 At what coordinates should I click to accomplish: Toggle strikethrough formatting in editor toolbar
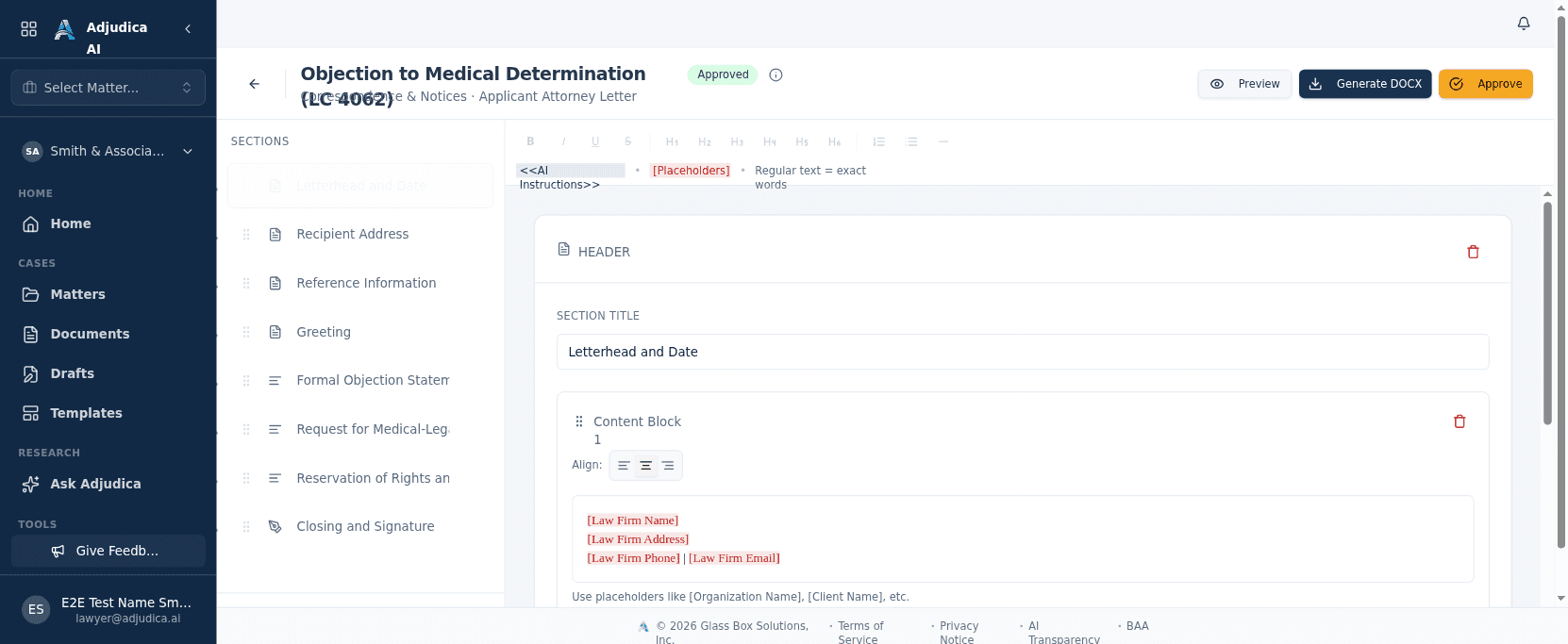click(627, 141)
